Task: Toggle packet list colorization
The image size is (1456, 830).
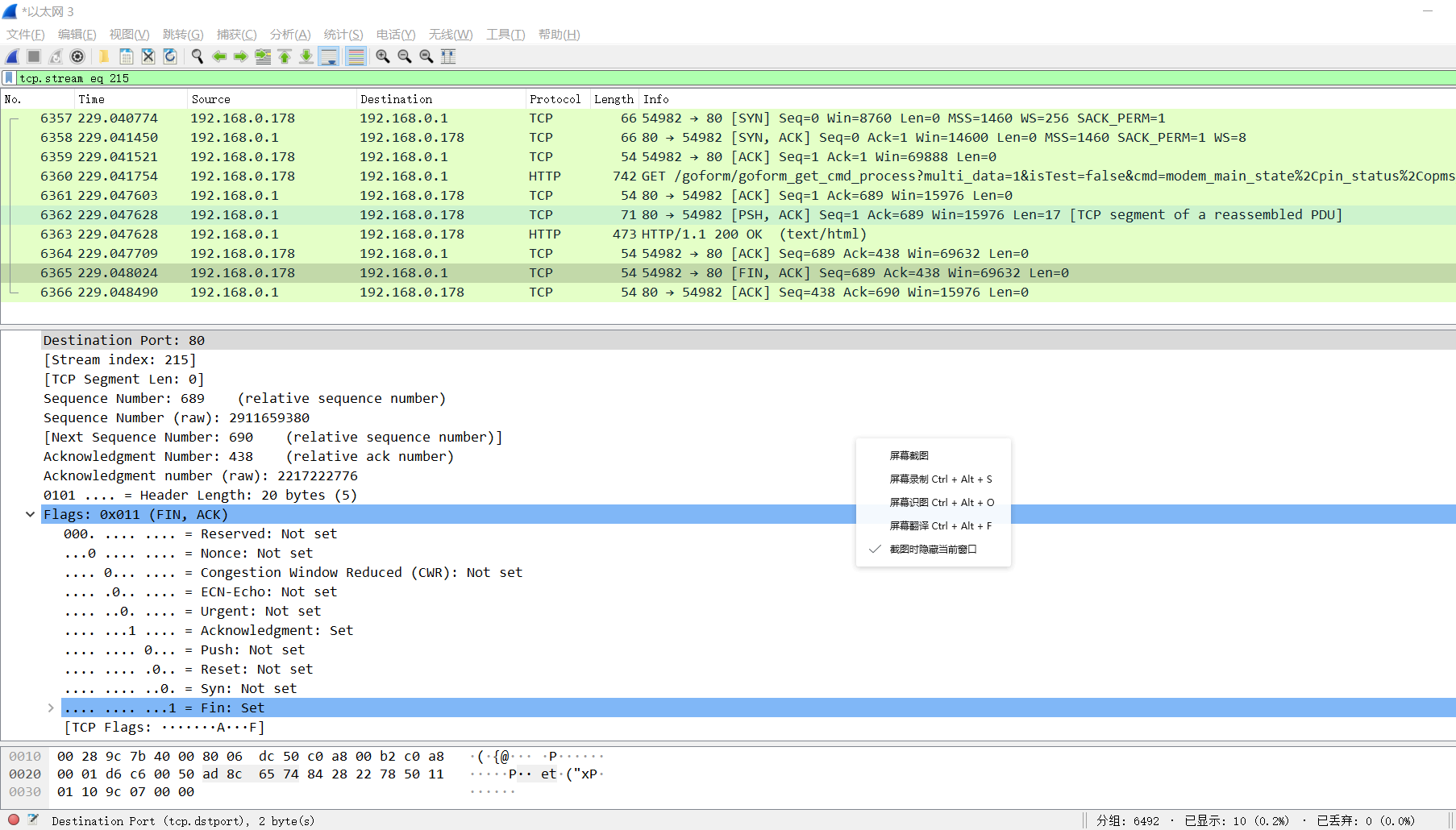Action: click(x=356, y=56)
